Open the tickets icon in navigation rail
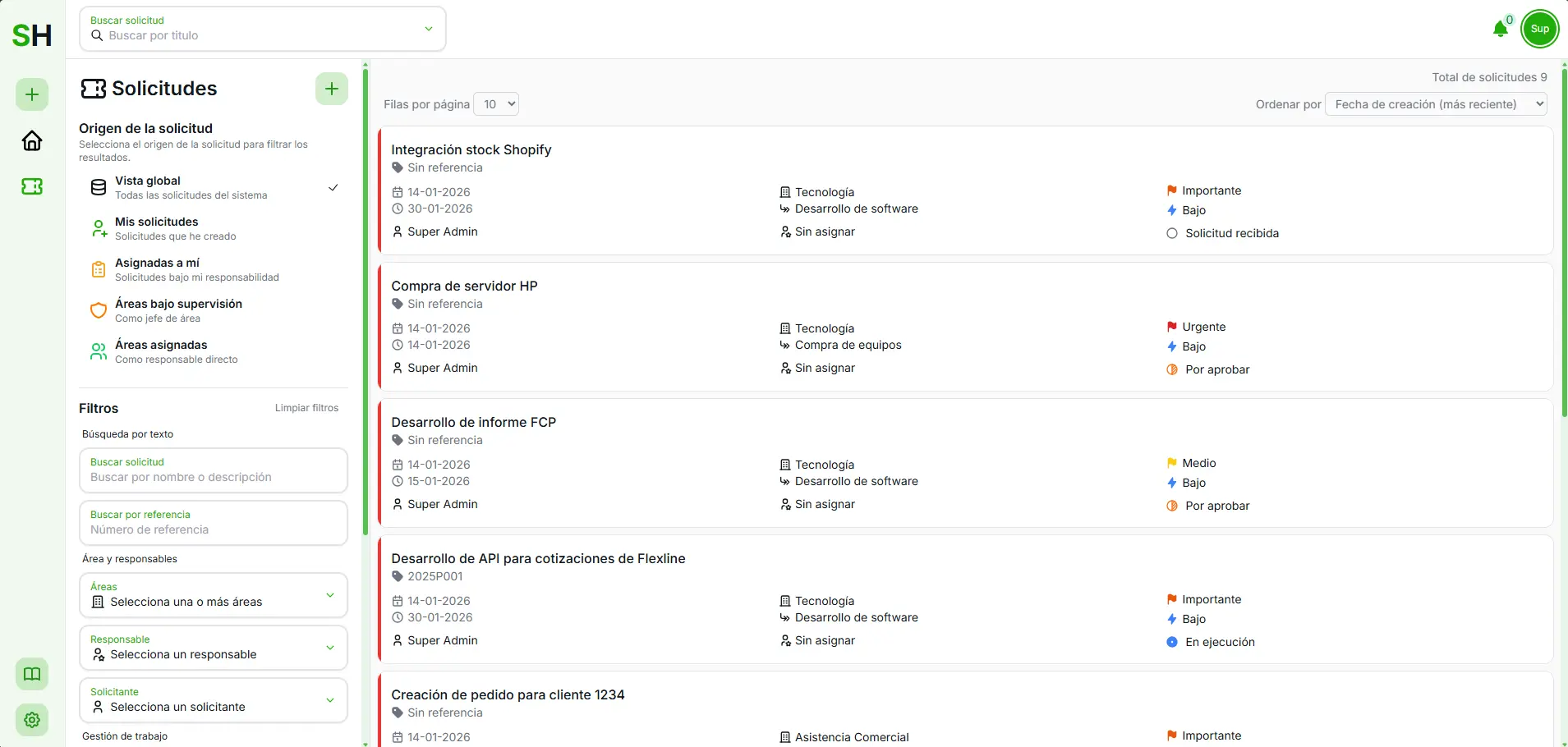Screen dimensions: 1568x747 pos(32,186)
